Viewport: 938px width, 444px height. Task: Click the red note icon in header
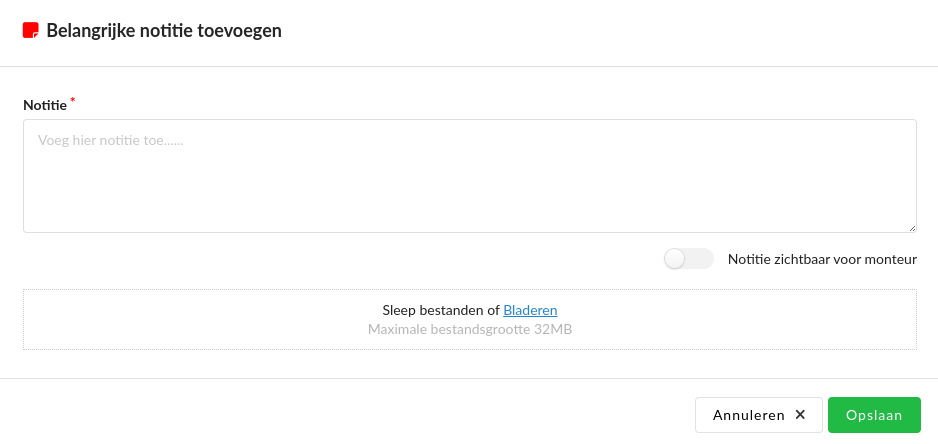(31, 31)
